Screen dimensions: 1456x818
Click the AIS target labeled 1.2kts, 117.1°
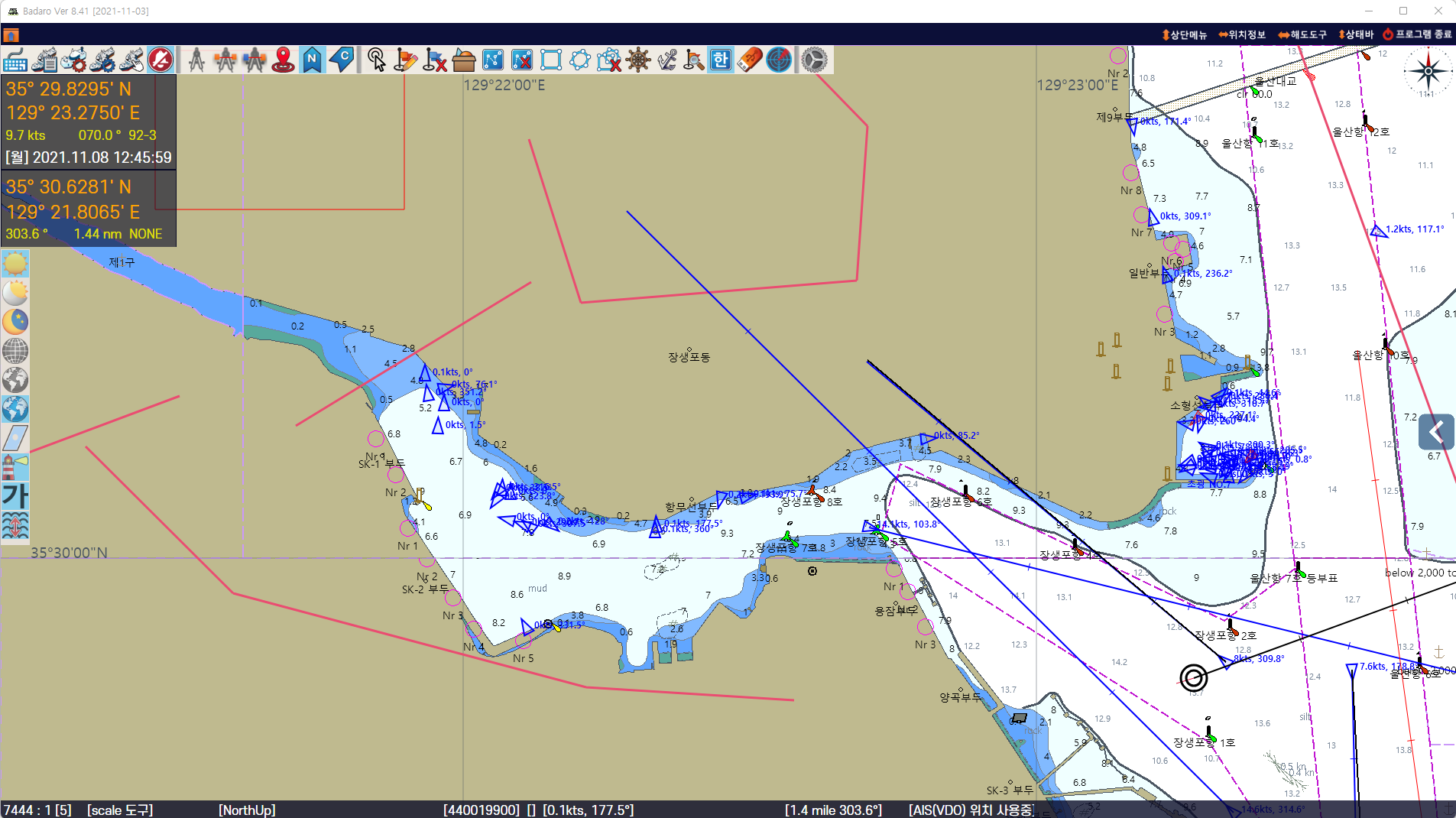1378,230
